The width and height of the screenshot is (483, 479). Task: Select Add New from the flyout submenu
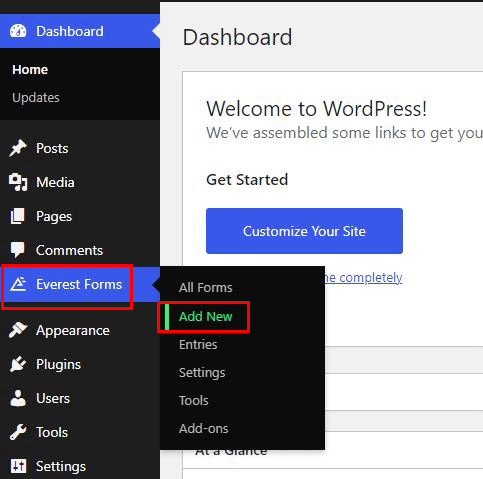(x=206, y=316)
